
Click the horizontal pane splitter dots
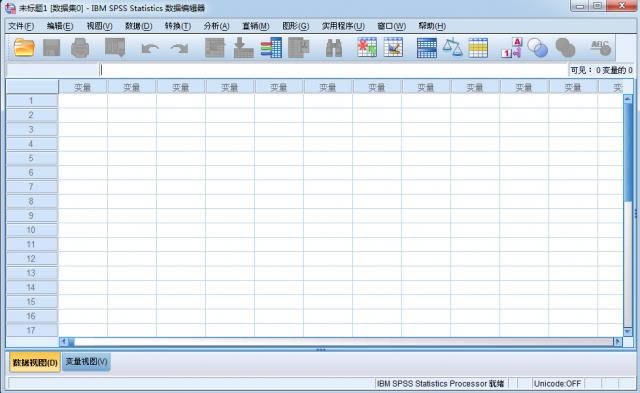tap(321, 349)
